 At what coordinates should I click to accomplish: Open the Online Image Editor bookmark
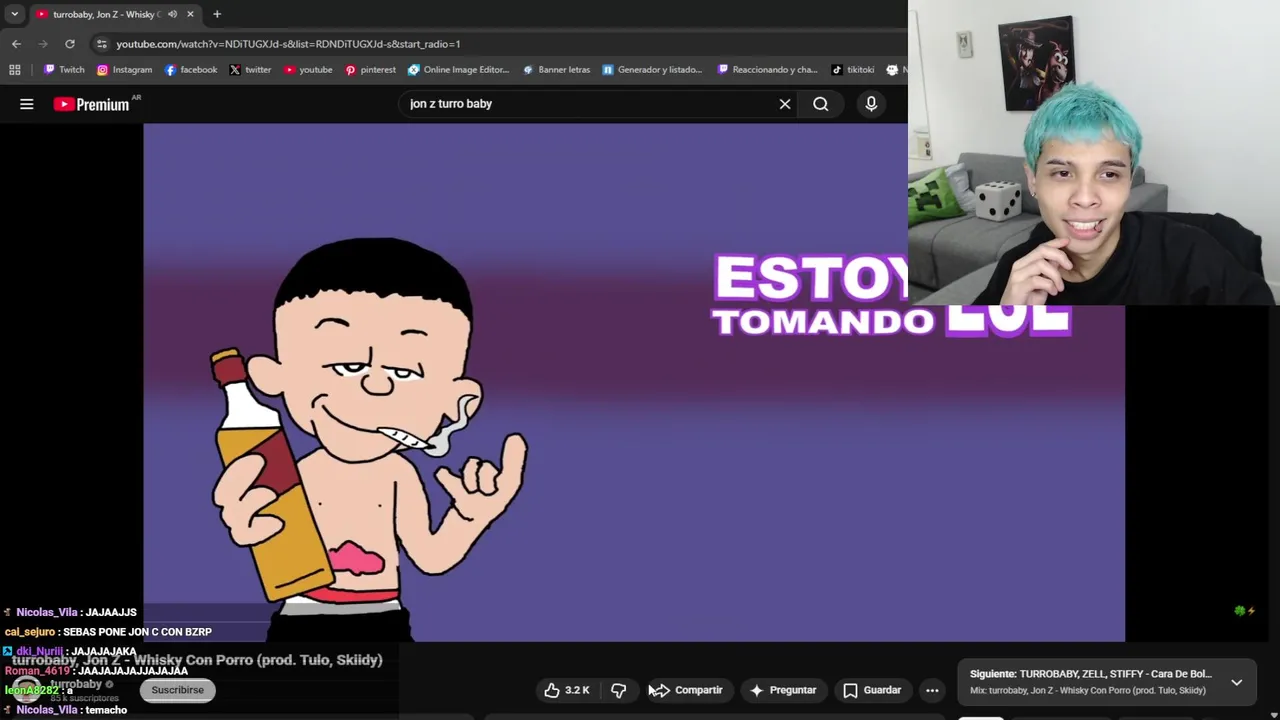click(x=459, y=70)
